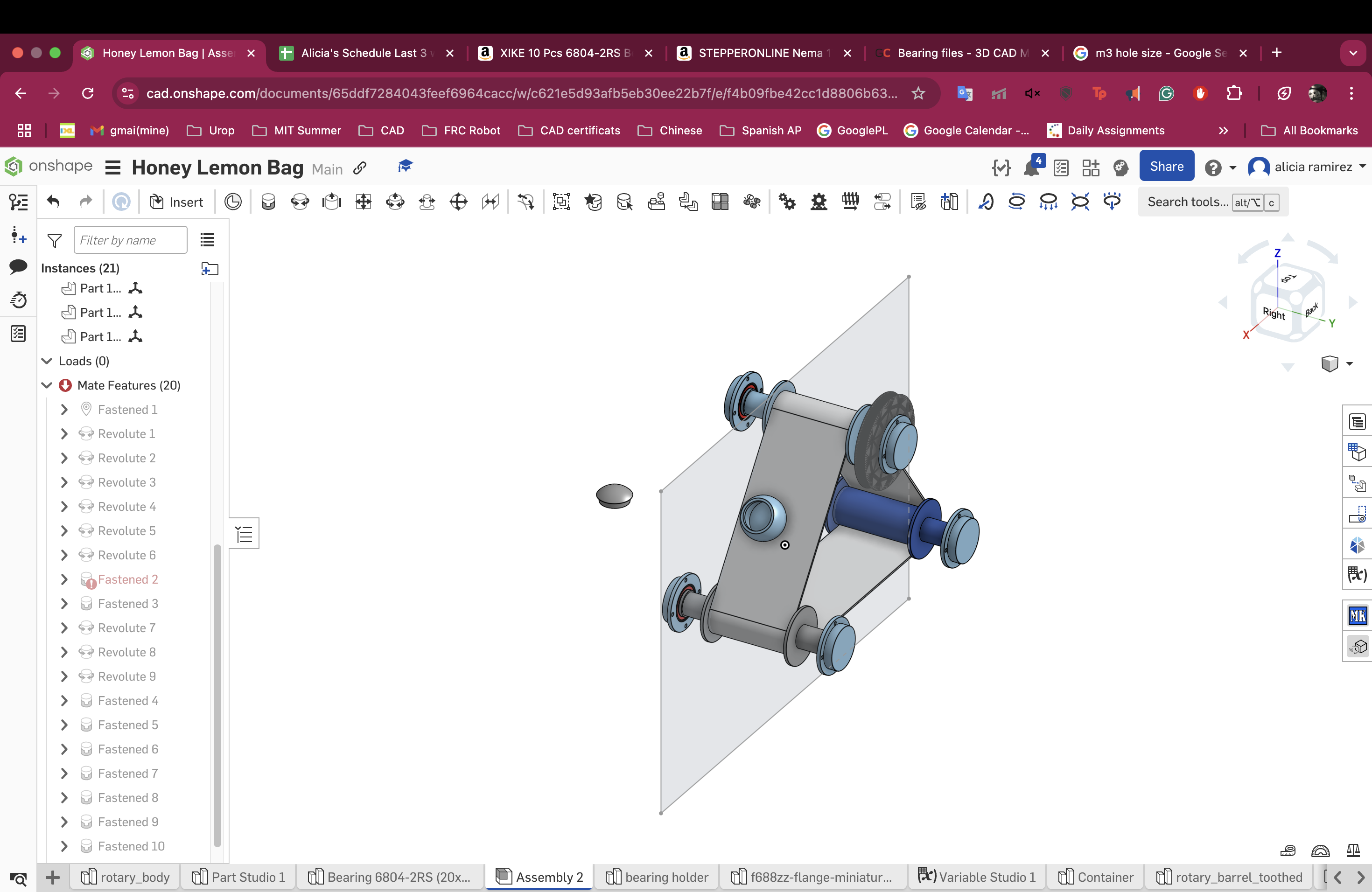1372x892 pixels.
Task: Click the Redo arrow in toolbar
Action: (85, 202)
